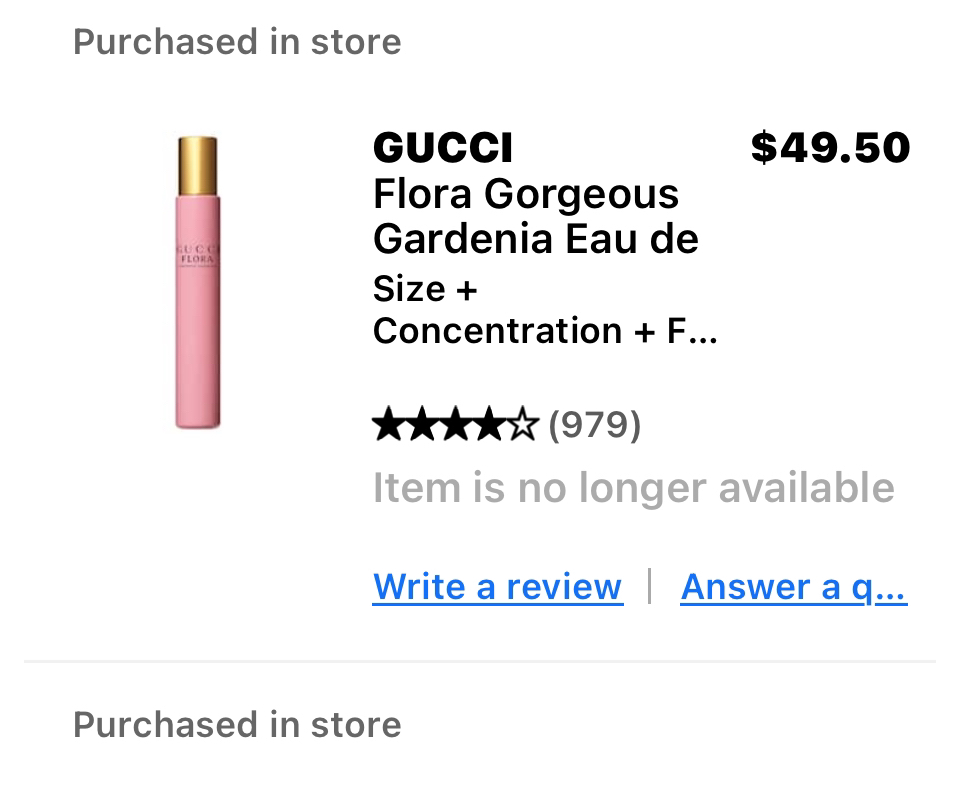Open the Answer a question link
Image resolution: width=960 pixels, height=808 pixels.
click(793, 587)
